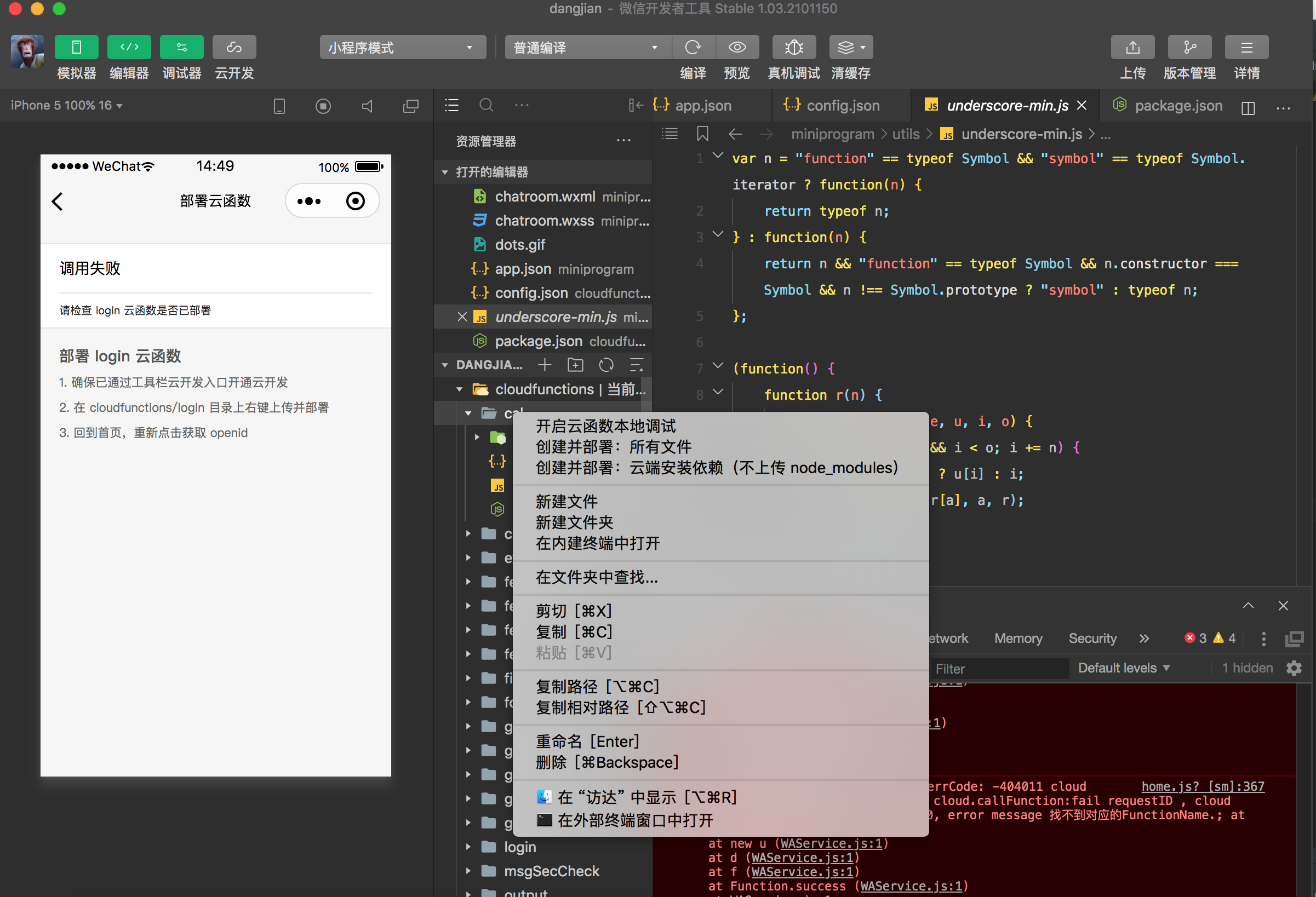Select 重命名 in the context menu

(587, 741)
